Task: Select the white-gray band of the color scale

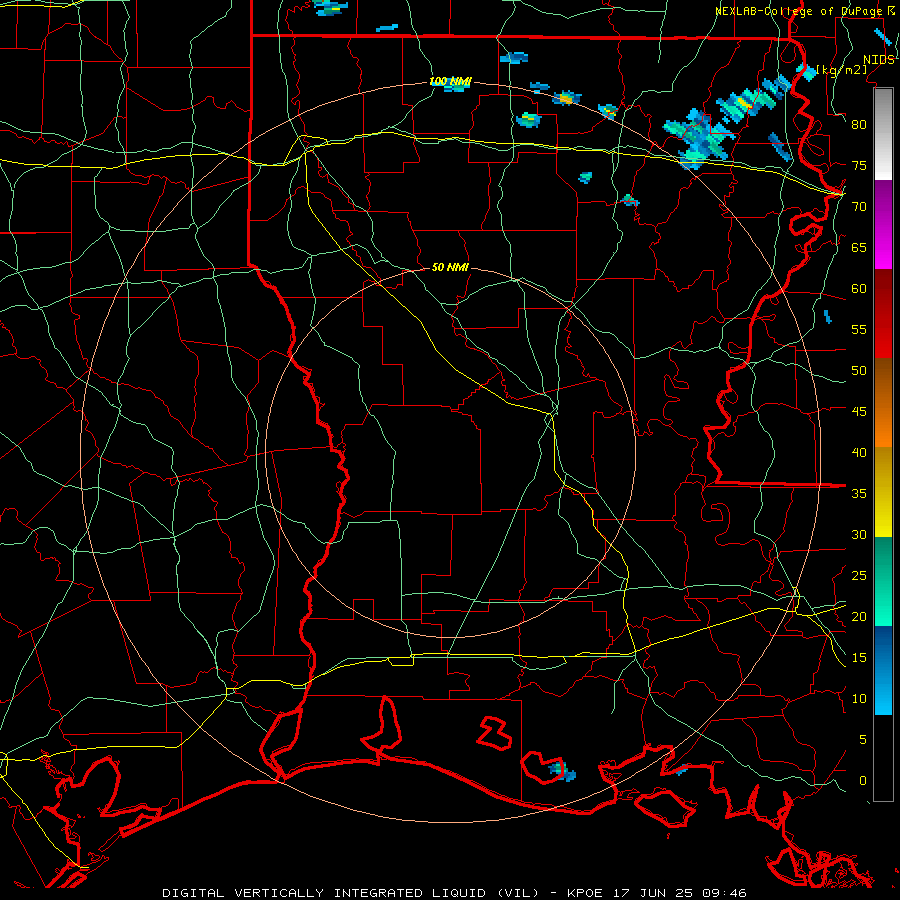Action: coord(883,134)
